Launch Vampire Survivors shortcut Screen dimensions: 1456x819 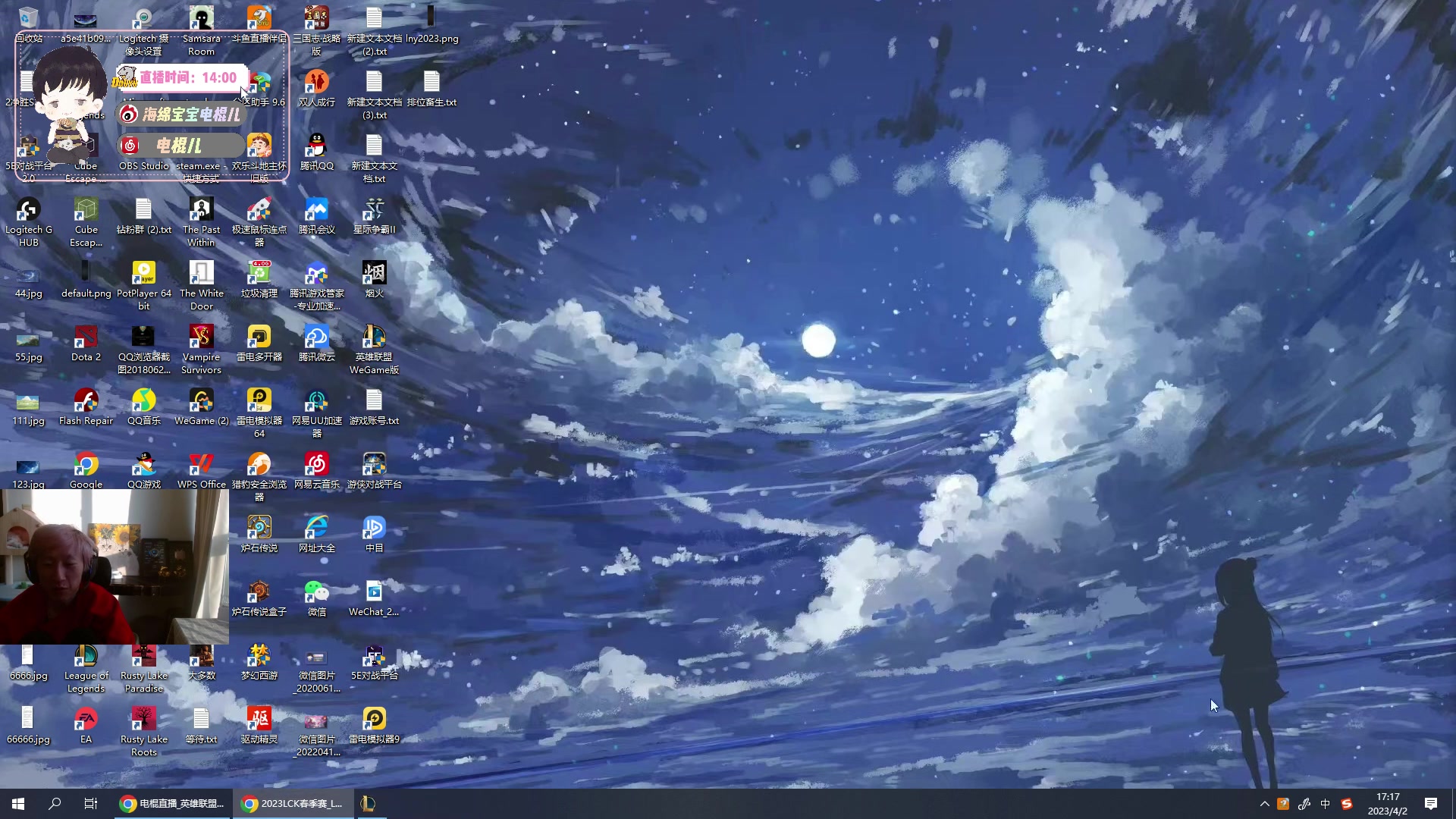201,349
